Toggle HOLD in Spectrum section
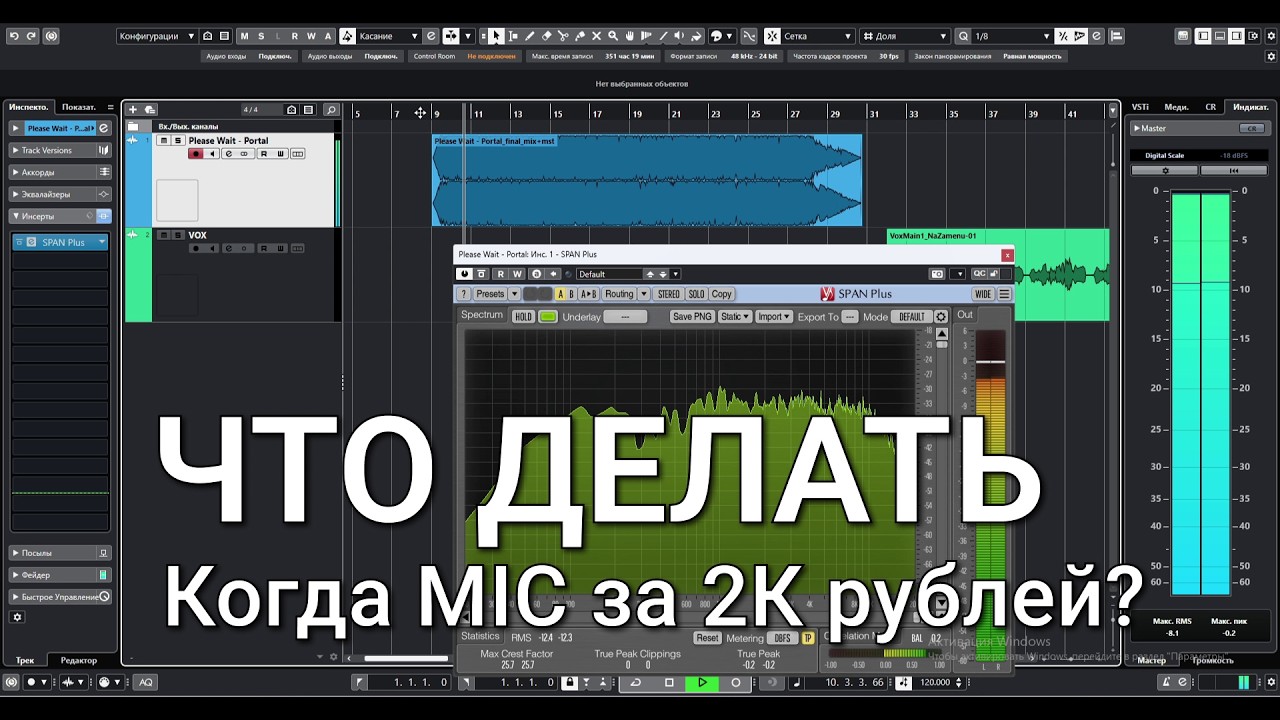This screenshot has width=1280, height=720. (x=523, y=317)
